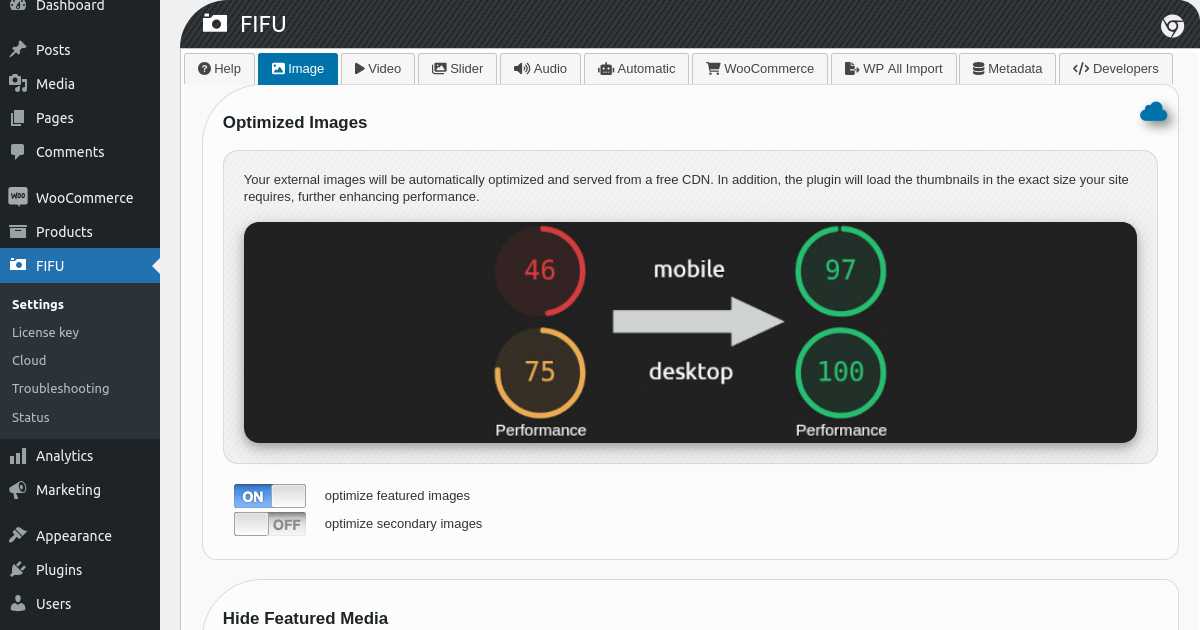This screenshot has height=630, width=1200.
Task: Click the Media library icon
Action: tap(18, 84)
